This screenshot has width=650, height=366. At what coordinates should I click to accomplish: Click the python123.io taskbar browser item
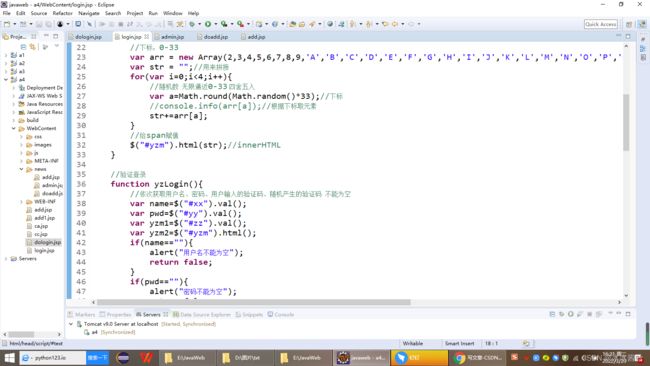tap(53, 357)
